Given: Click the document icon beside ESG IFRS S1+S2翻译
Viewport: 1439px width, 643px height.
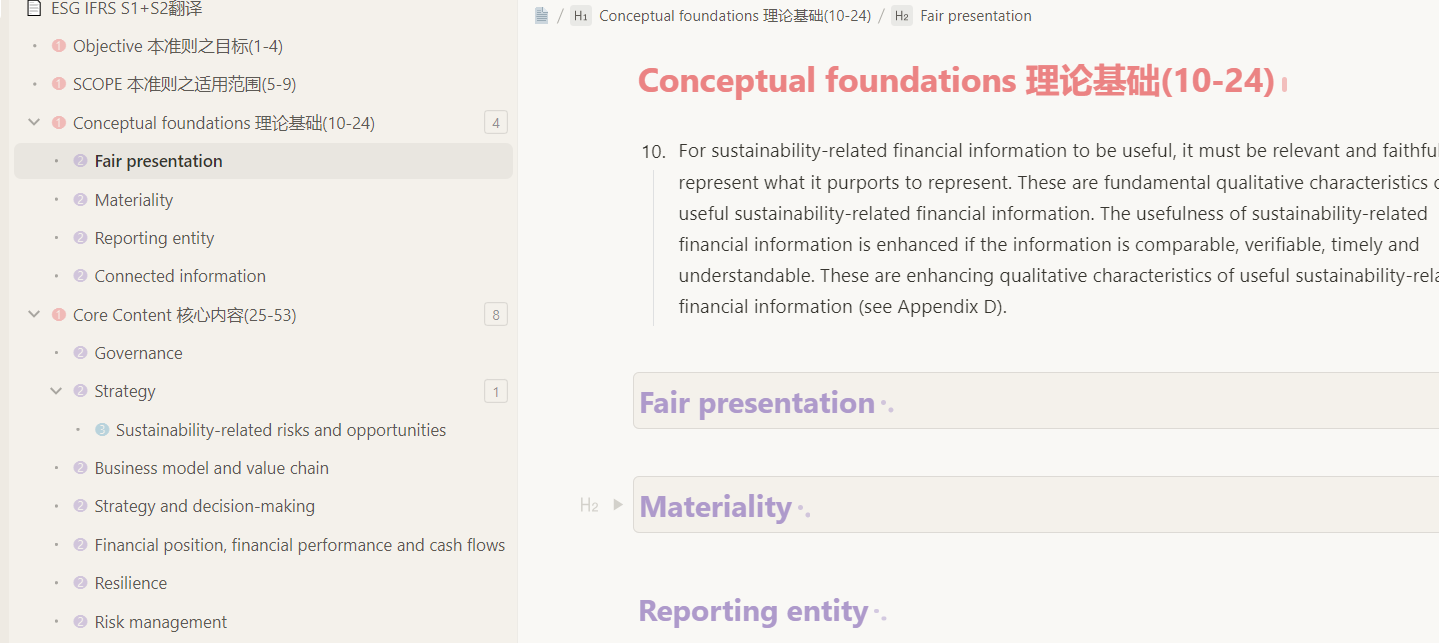Looking at the screenshot, I should (34, 8).
